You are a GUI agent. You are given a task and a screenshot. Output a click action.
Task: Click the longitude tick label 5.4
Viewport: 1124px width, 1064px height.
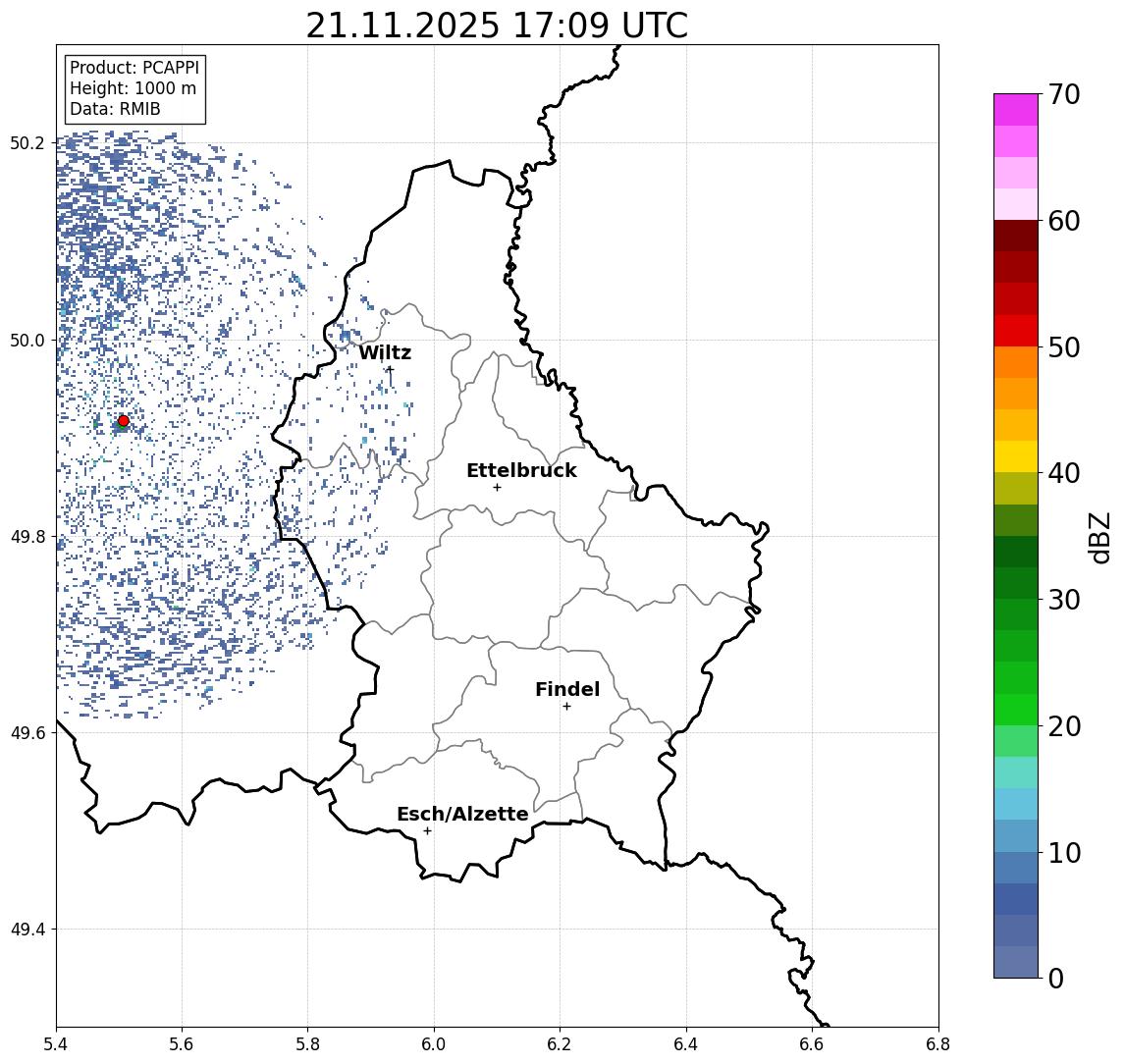[x=56, y=1044]
